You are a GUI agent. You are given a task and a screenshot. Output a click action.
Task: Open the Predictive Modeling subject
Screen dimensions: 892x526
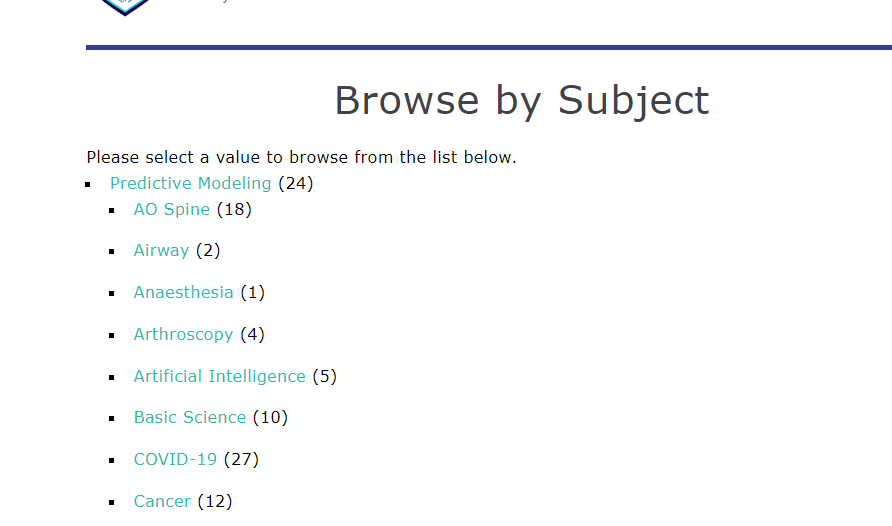pyautogui.click(x=191, y=183)
